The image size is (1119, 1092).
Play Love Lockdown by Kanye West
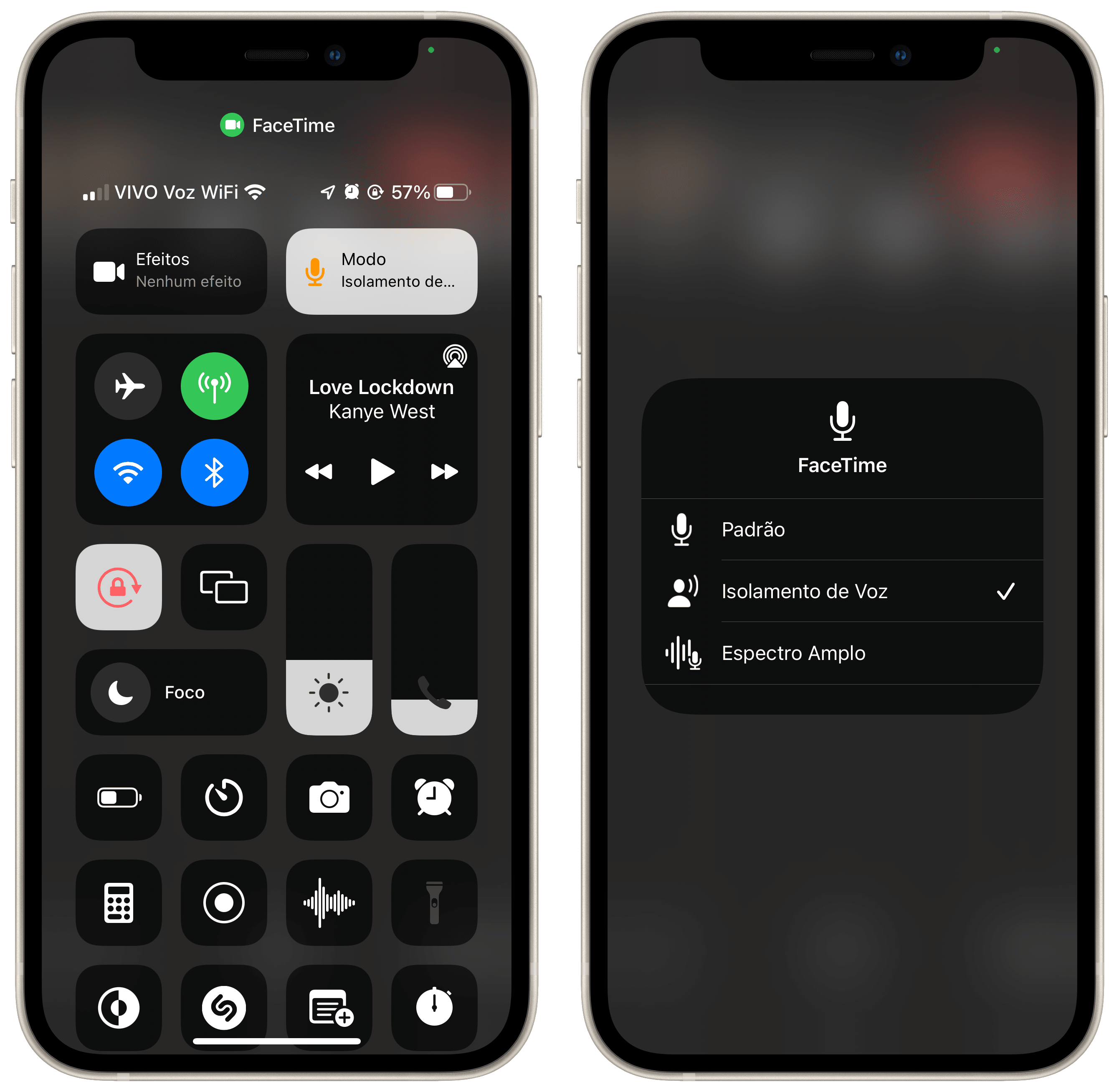coord(381,471)
